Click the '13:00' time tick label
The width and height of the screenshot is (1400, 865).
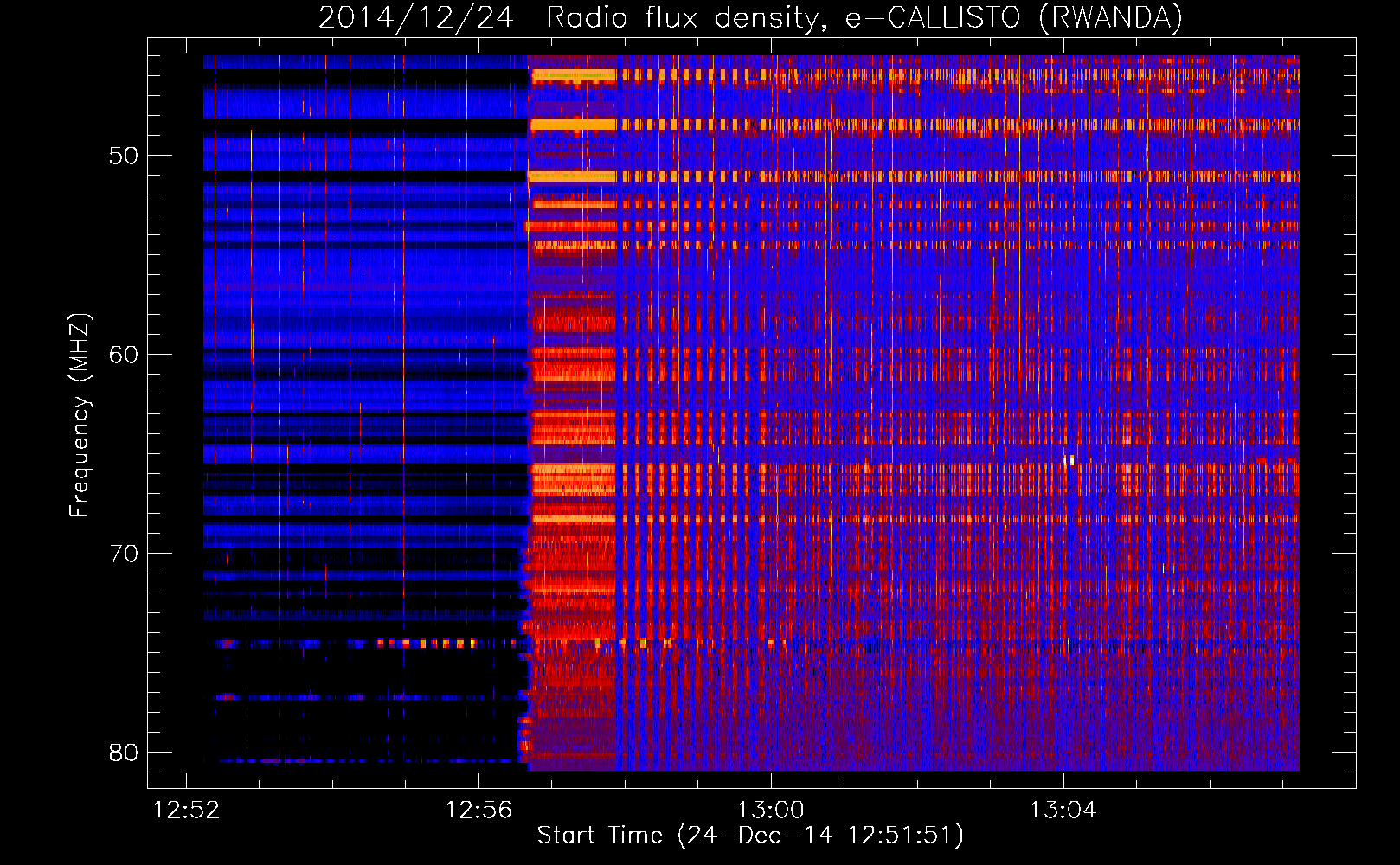(771, 811)
